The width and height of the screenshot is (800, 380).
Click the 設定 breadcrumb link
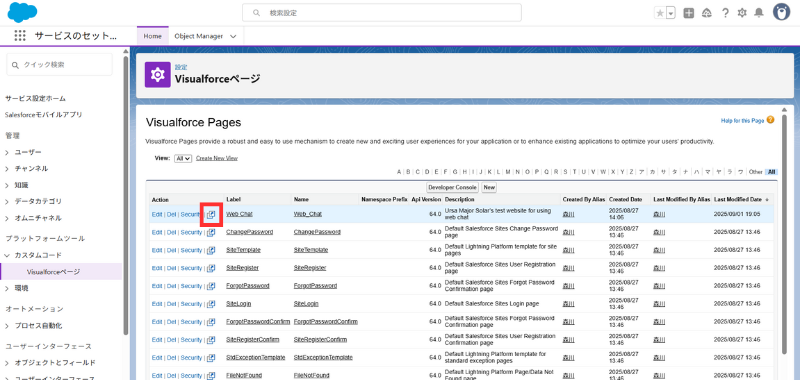pos(181,67)
